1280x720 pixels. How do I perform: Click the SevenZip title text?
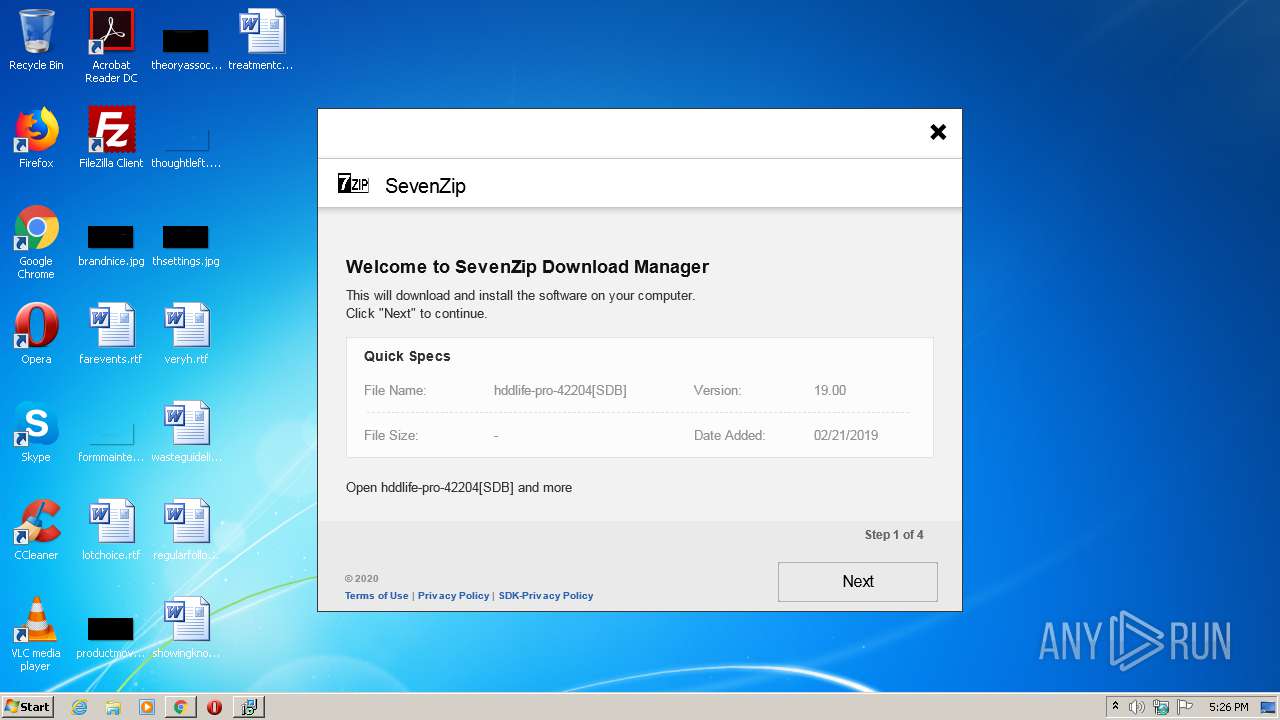pos(425,186)
